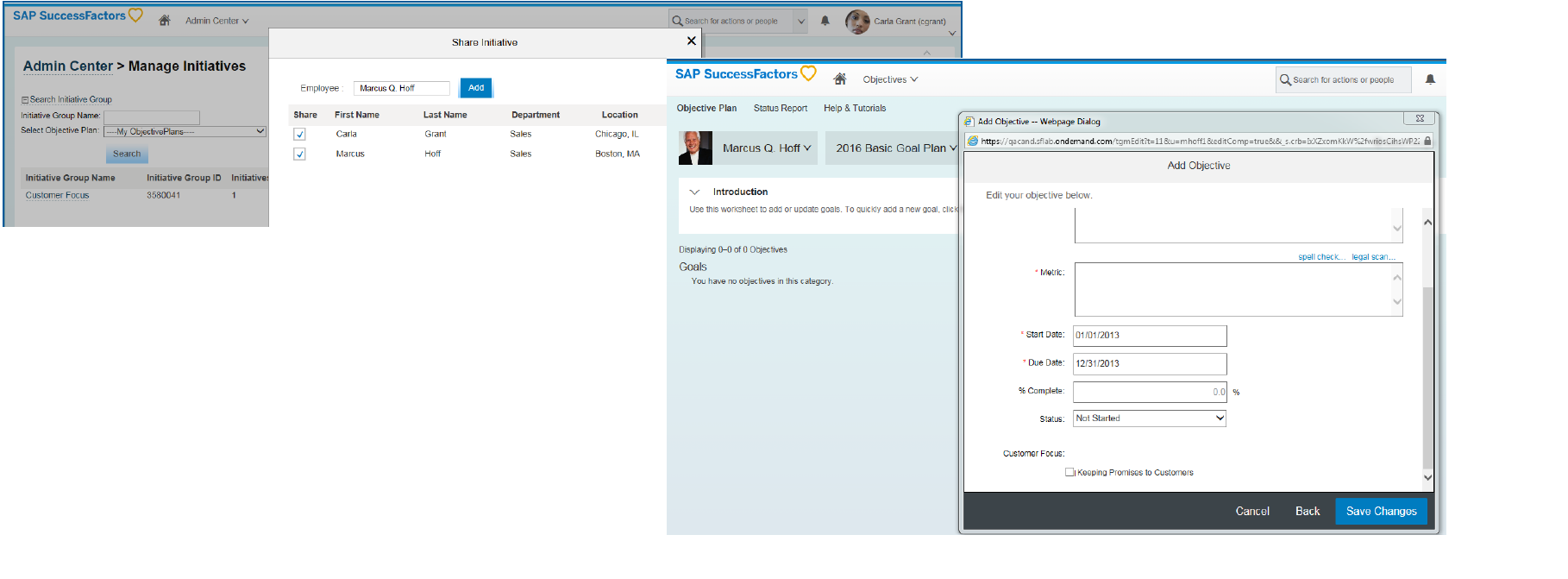Image resolution: width=1568 pixels, height=579 pixels.
Task: Check Keeping Promises to Customers
Action: click(1069, 472)
